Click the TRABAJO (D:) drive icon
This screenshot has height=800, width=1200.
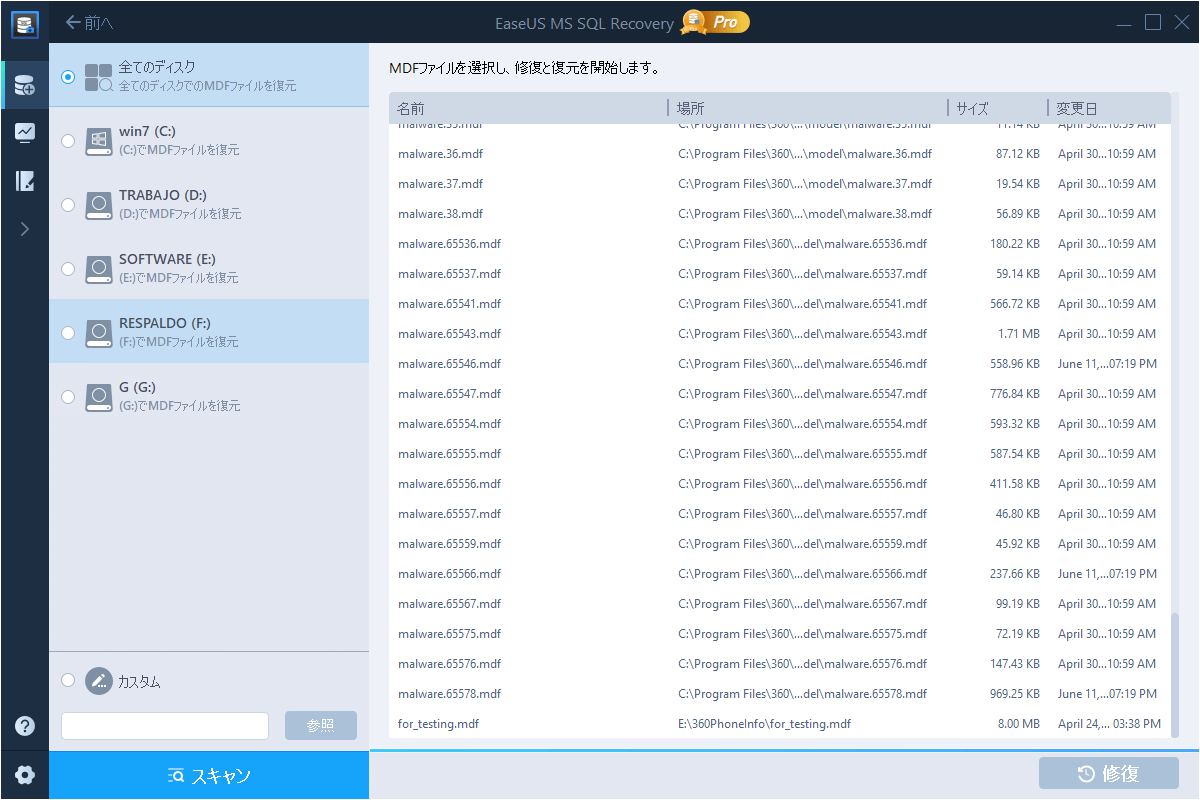pyautogui.click(x=99, y=205)
